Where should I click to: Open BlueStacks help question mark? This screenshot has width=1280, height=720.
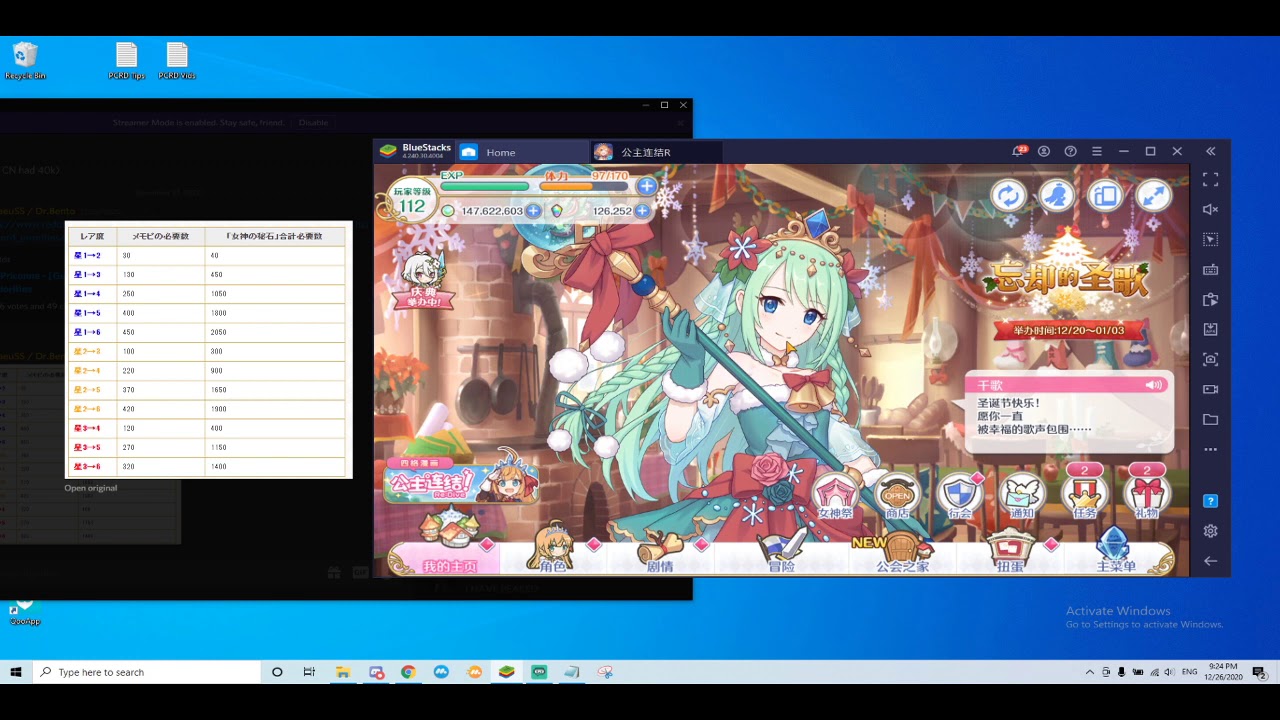coord(1070,151)
